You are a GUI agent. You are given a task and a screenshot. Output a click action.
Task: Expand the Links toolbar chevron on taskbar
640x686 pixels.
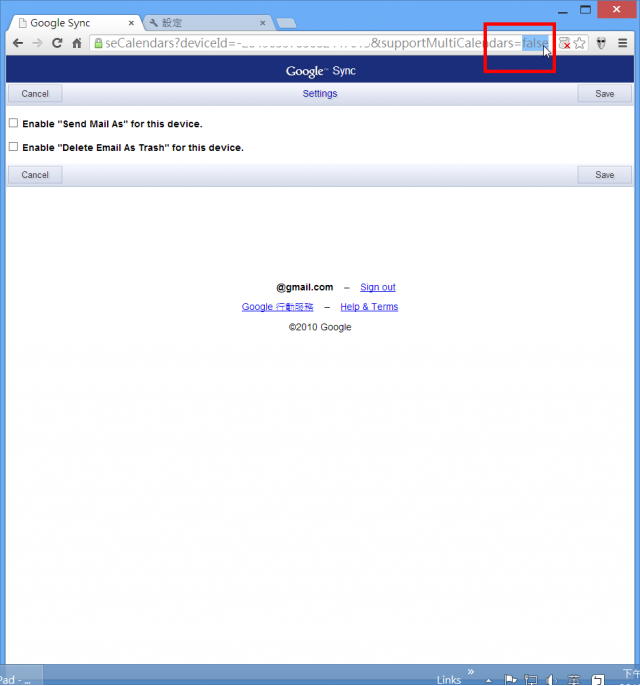click(471, 671)
